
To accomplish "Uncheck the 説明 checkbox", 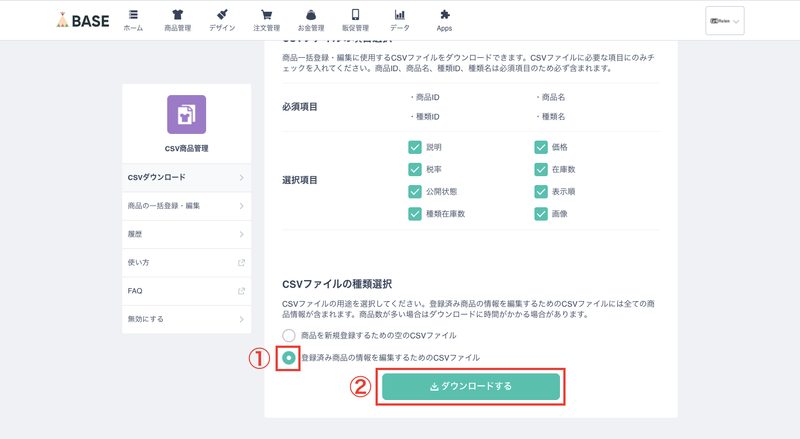I will (414, 147).
